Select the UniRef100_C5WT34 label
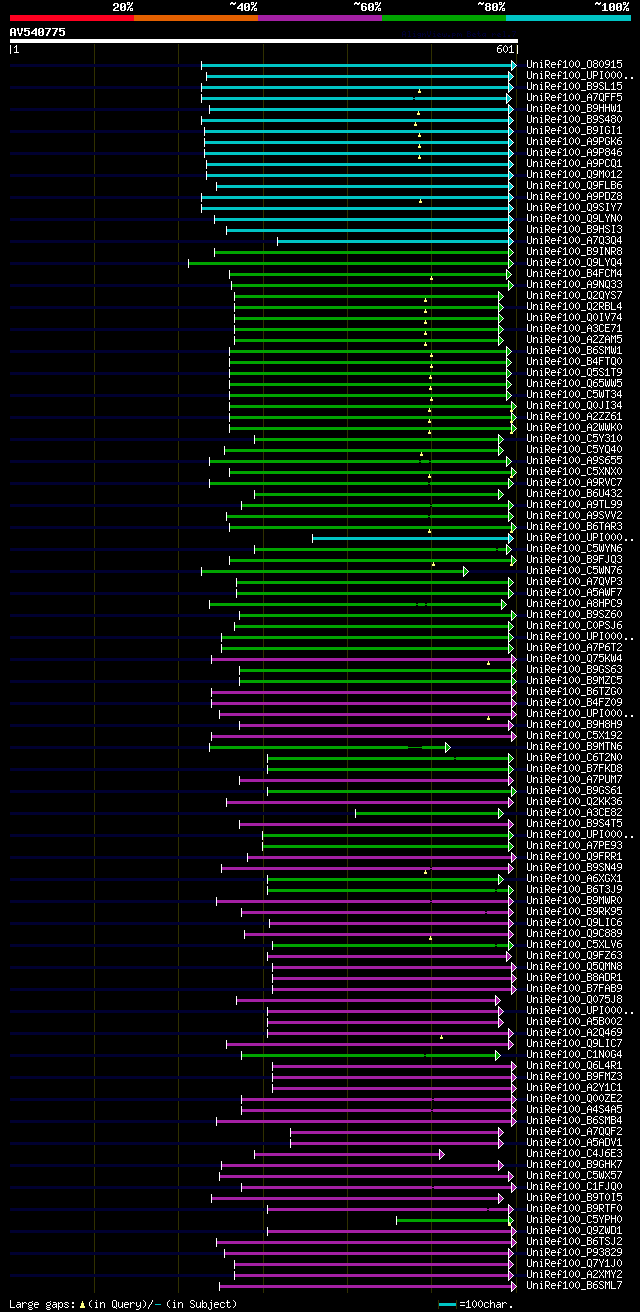Viewport: 640px width, 1312px height. point(574,394)
